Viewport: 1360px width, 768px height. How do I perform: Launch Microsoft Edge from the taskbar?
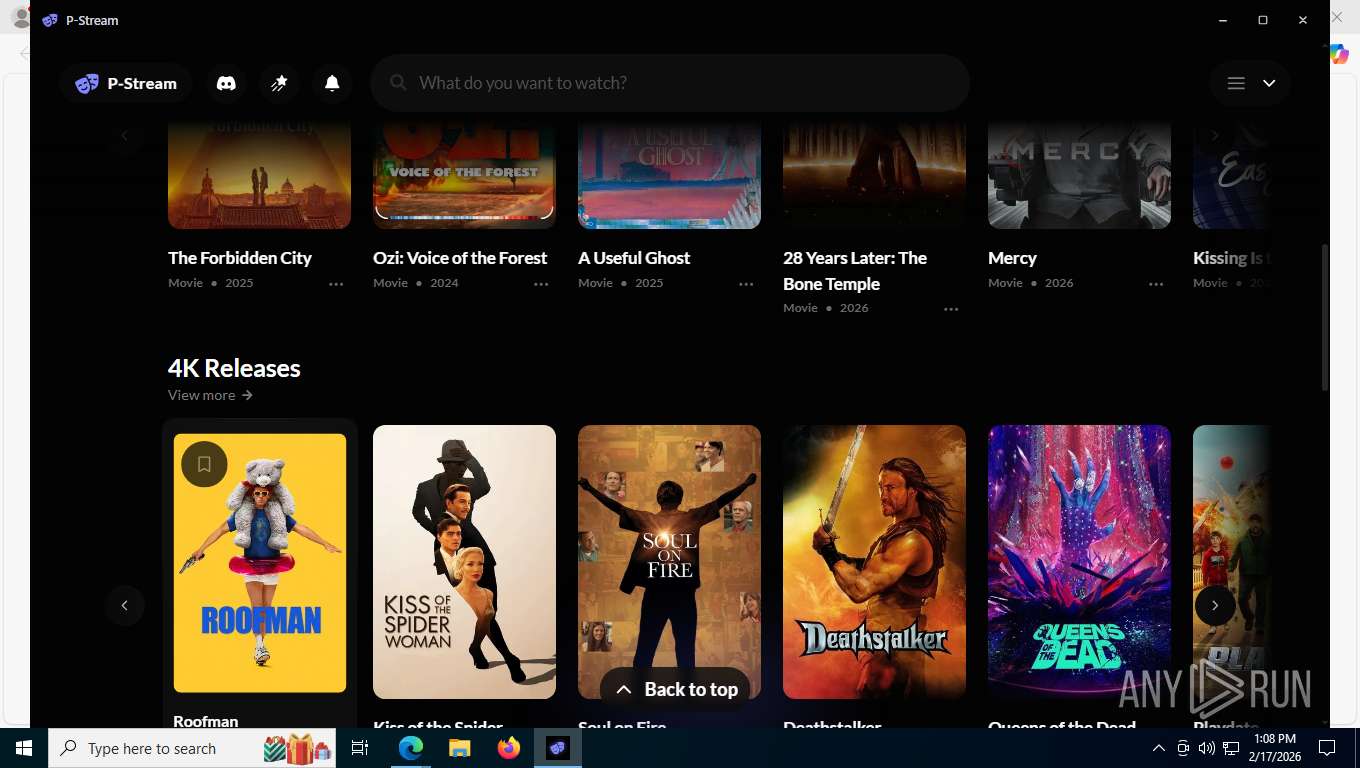pos(411,748)
